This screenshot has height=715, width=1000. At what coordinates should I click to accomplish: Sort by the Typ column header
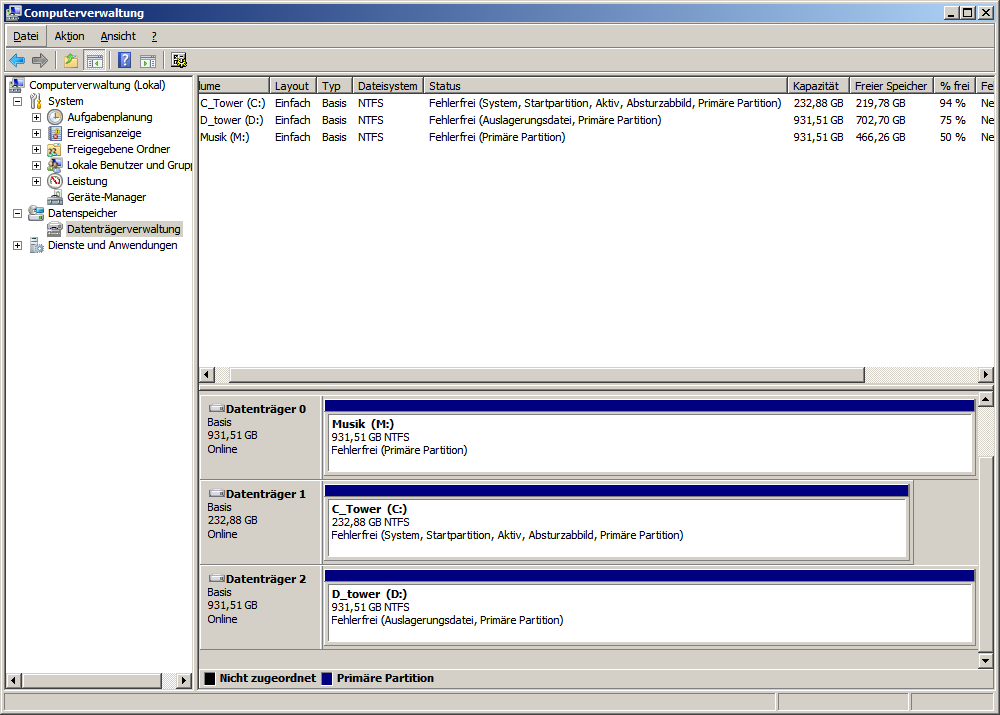point(334,85)
